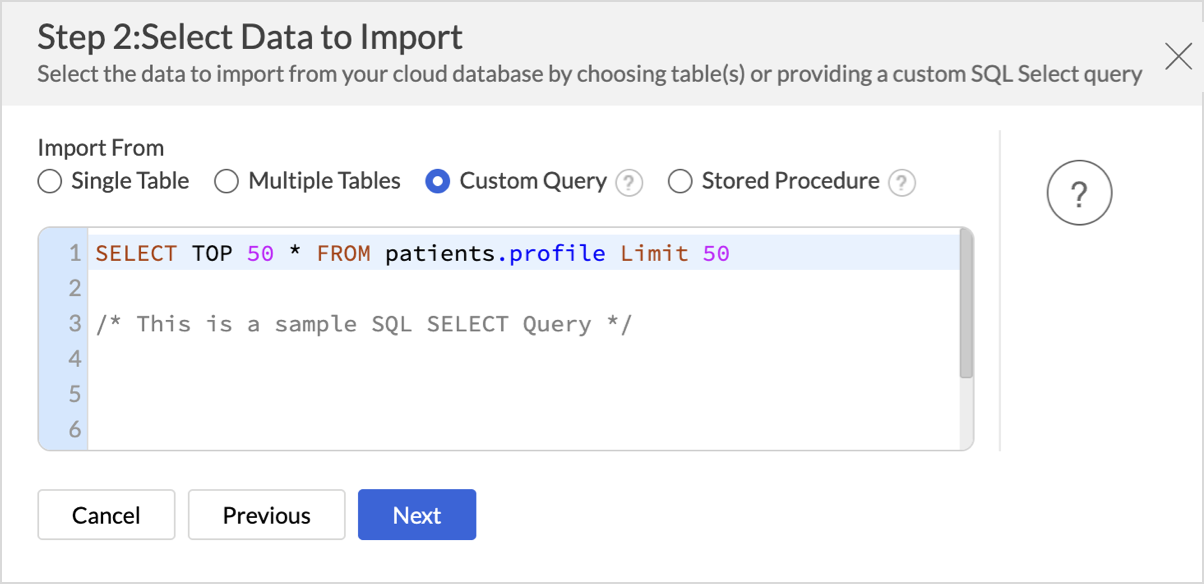Screen dimensions: 1204x584
Task: Click the blue Next button
Action: 417,515
